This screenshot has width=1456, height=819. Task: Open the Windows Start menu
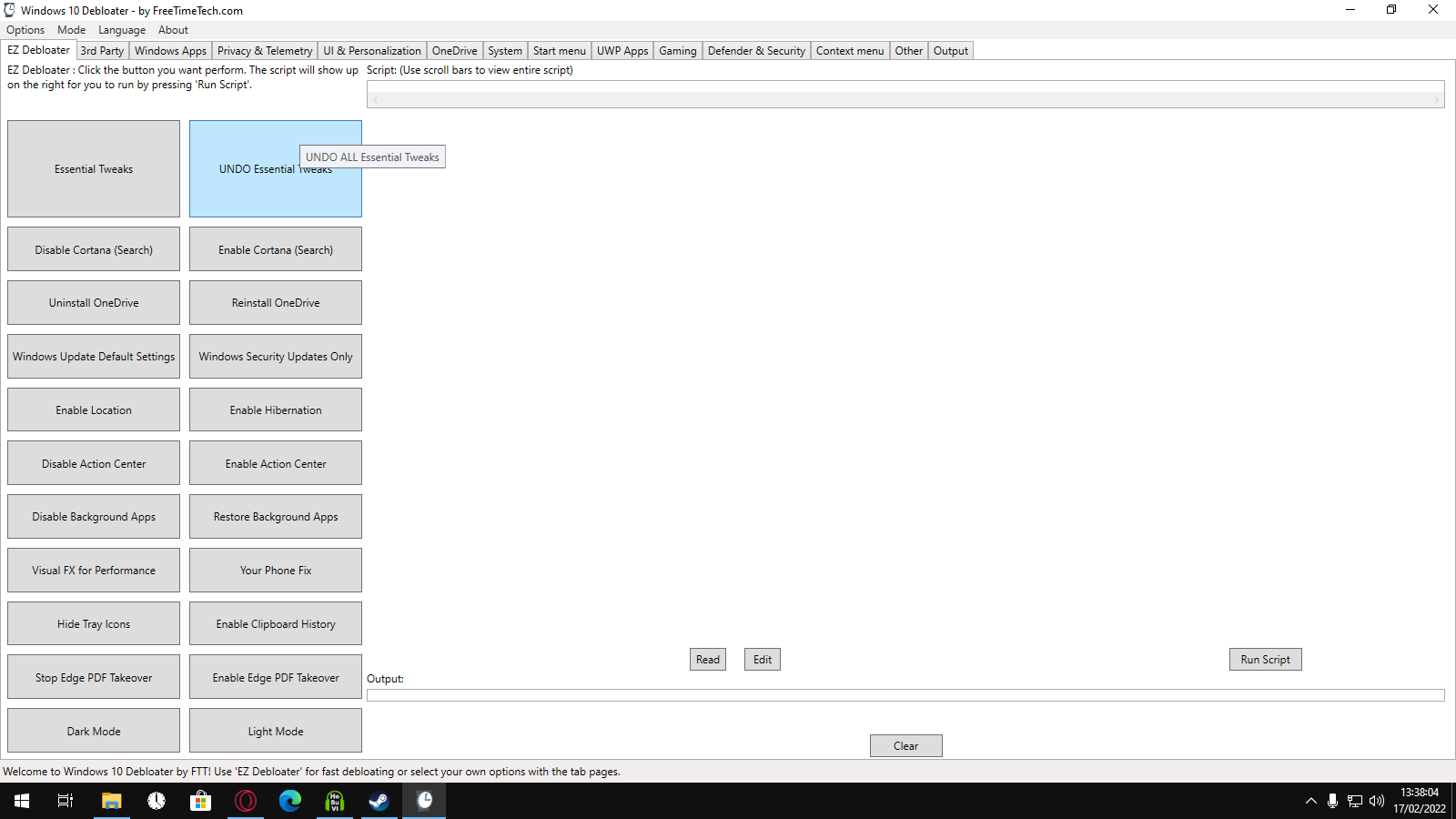22,801
